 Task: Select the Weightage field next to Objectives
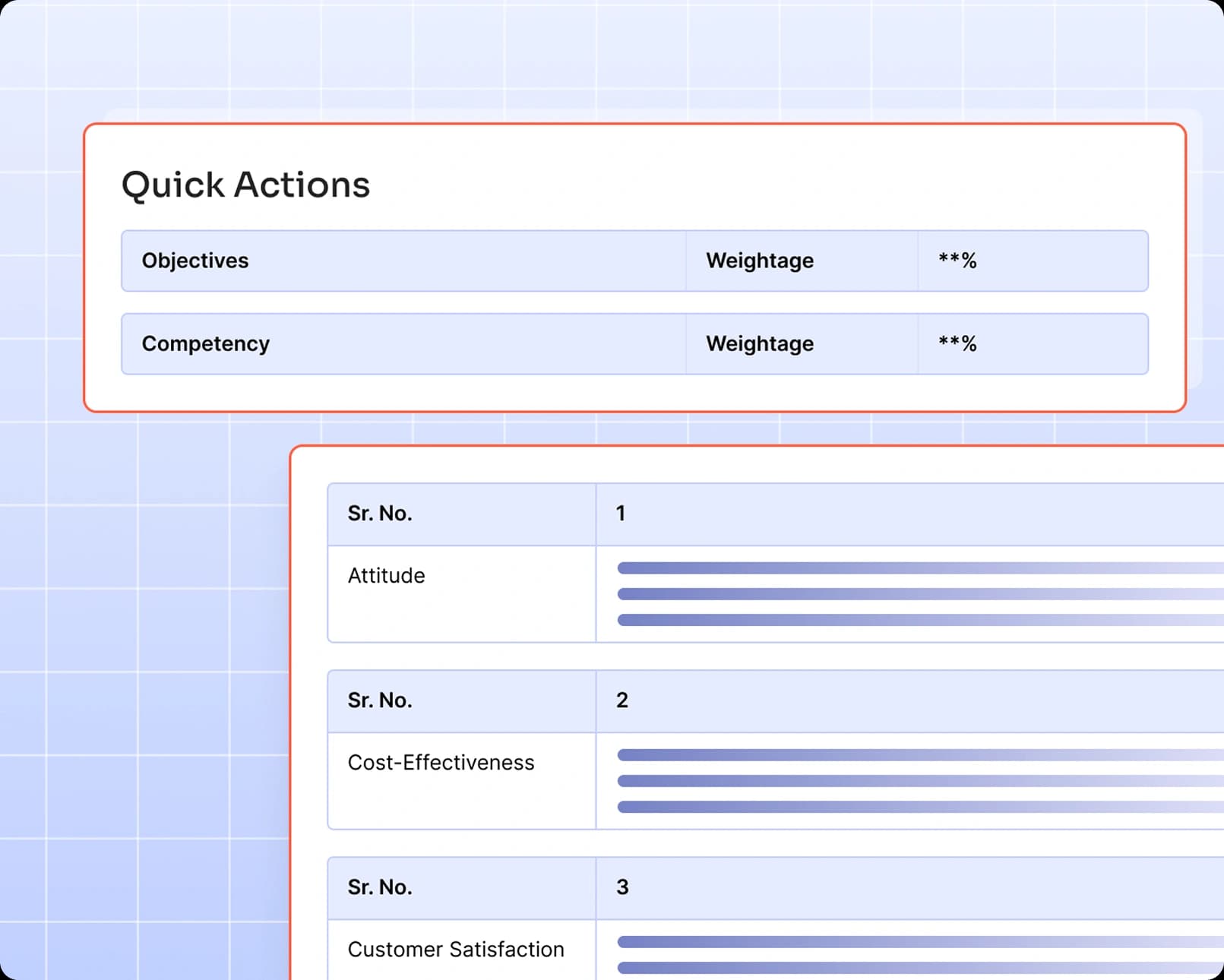point(759,261)
